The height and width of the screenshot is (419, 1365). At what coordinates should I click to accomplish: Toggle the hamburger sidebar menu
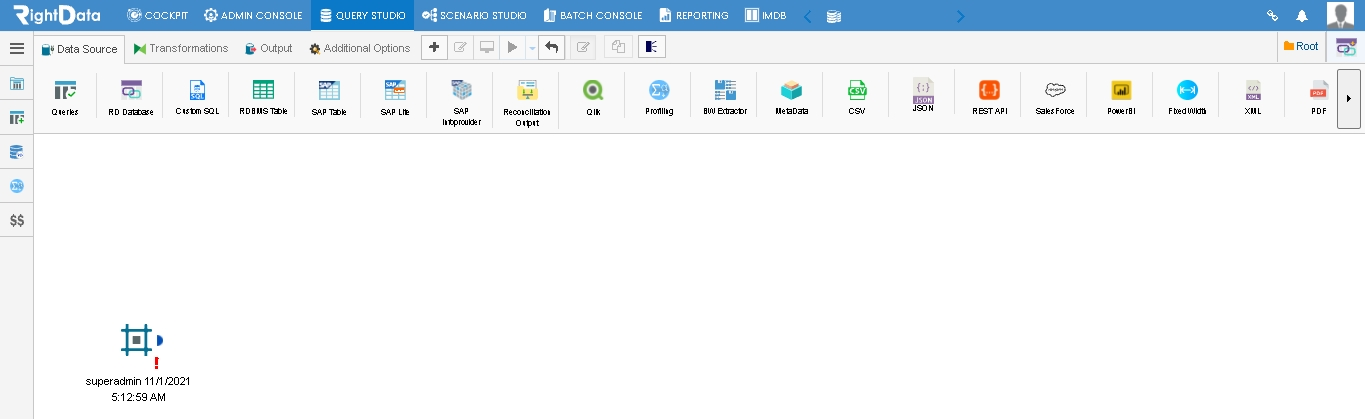click(x=16, y=48)
